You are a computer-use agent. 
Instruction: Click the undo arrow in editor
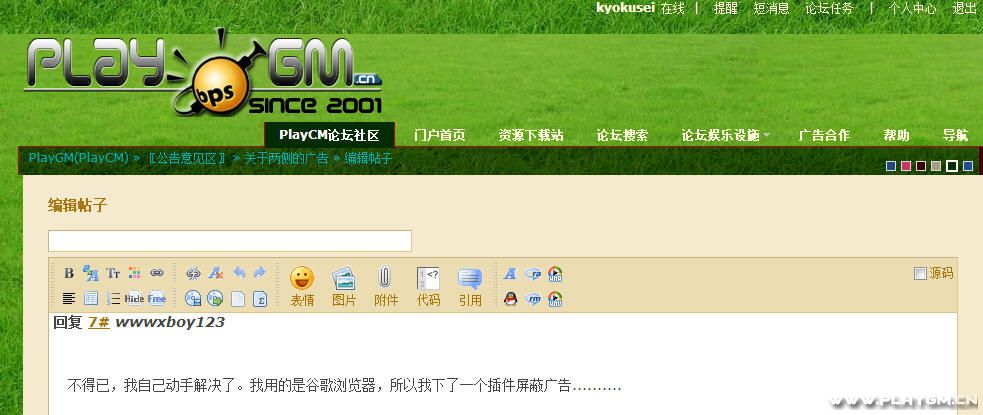pos(239,273)
